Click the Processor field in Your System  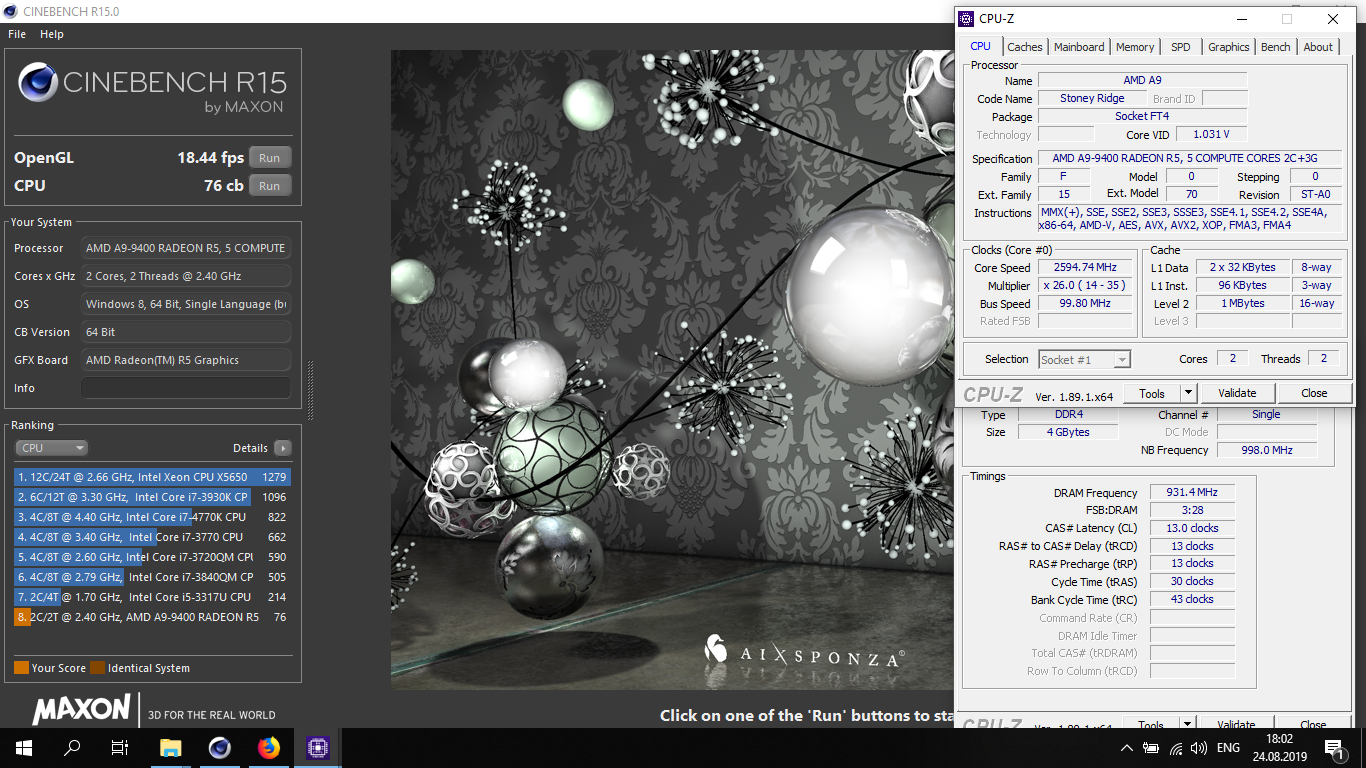tap(186, 248)
